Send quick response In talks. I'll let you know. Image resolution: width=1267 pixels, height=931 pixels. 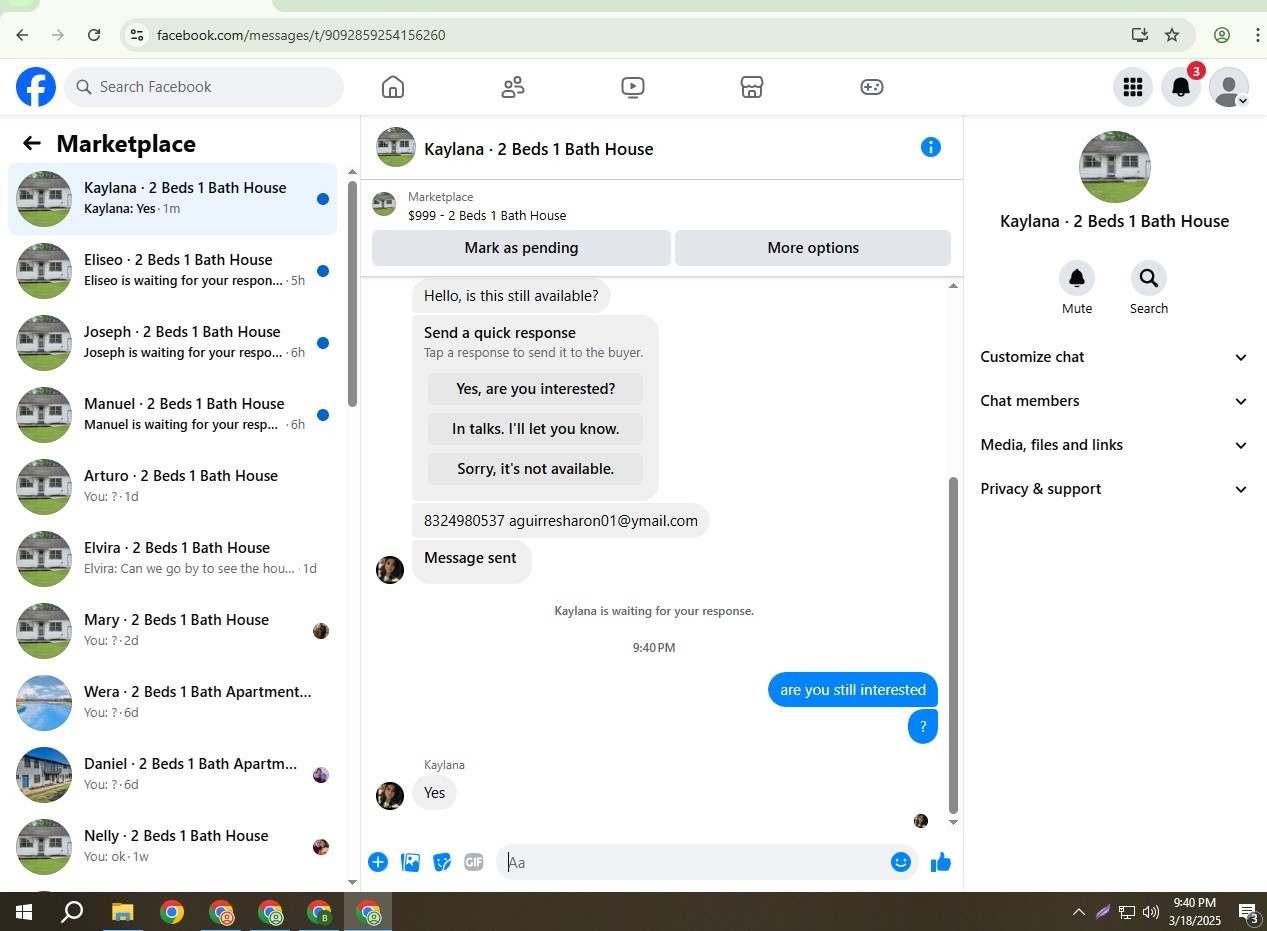tap(535, 429)
